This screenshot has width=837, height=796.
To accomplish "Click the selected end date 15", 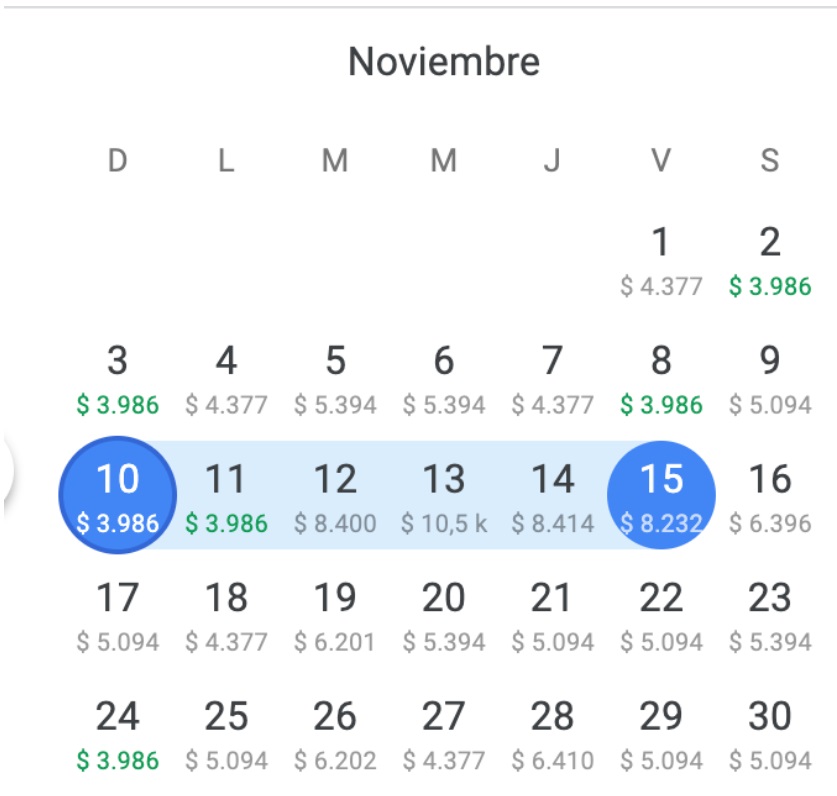I will point(661,495).
